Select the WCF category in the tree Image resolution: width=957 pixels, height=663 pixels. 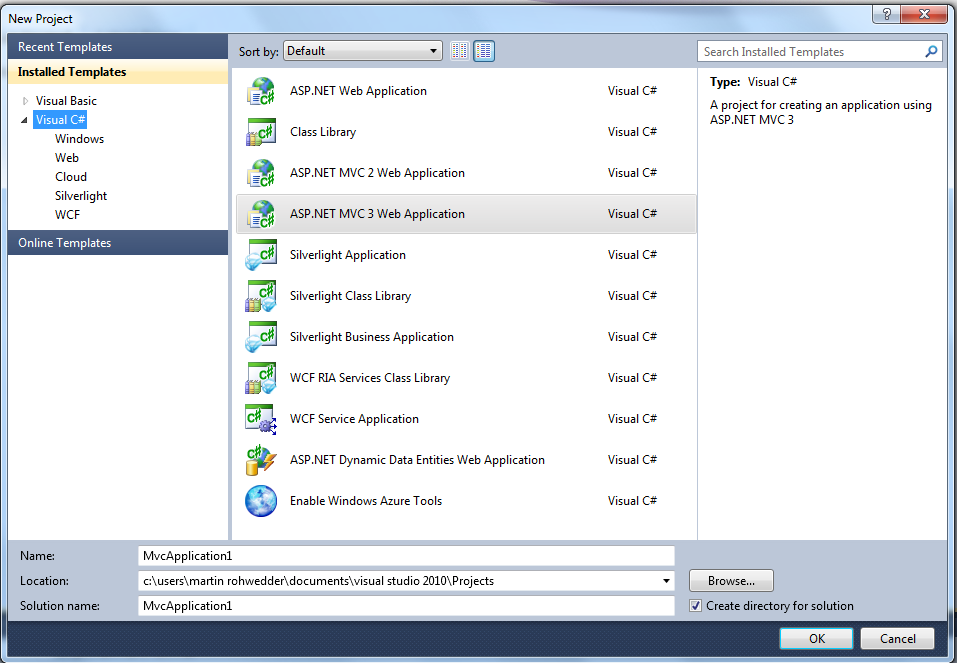(67, 215)
